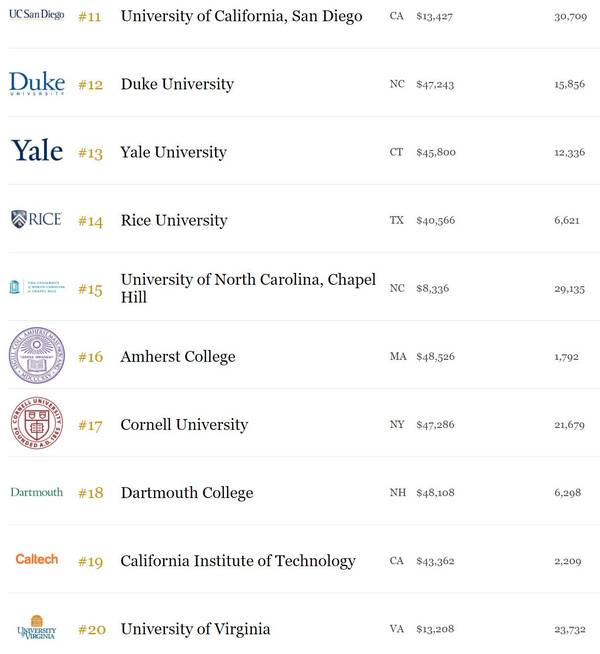Viewport: 600px width, 654px height.
Task: Click the Yale logo
Action: pyautogui.click(x=37, y=150)
